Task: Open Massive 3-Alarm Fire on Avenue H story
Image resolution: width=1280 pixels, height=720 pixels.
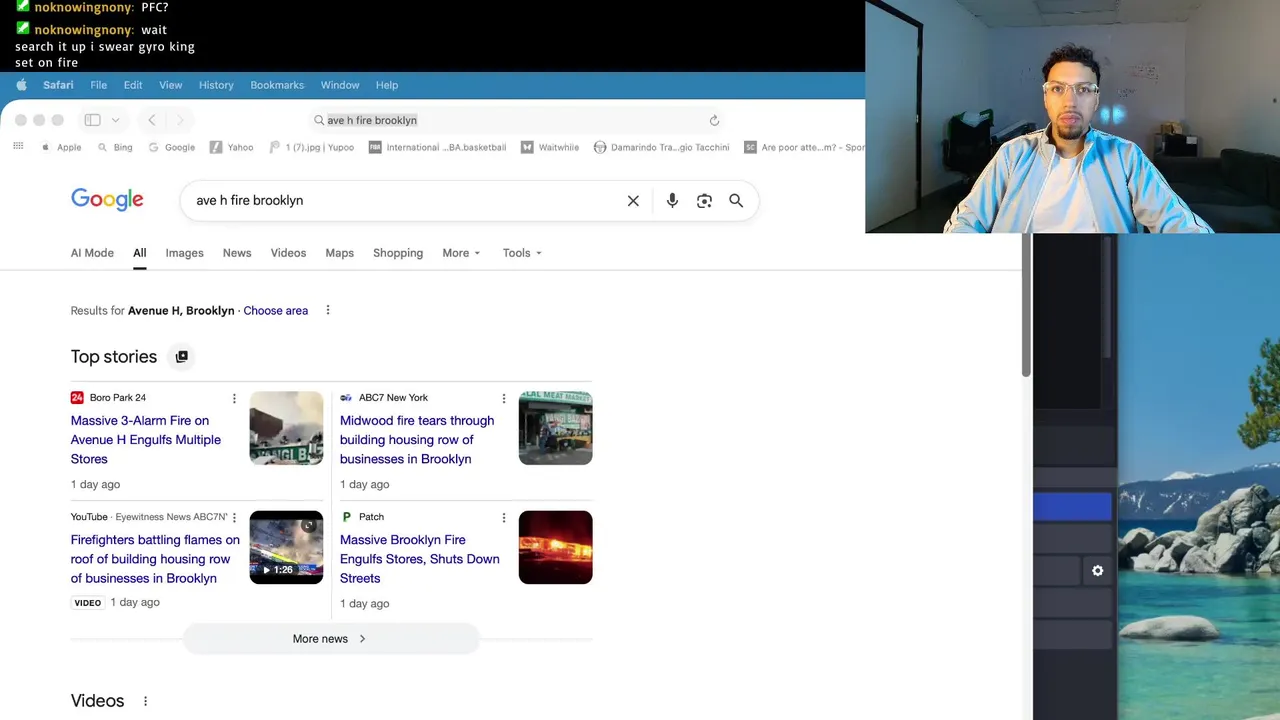Action: click(146, 440)
